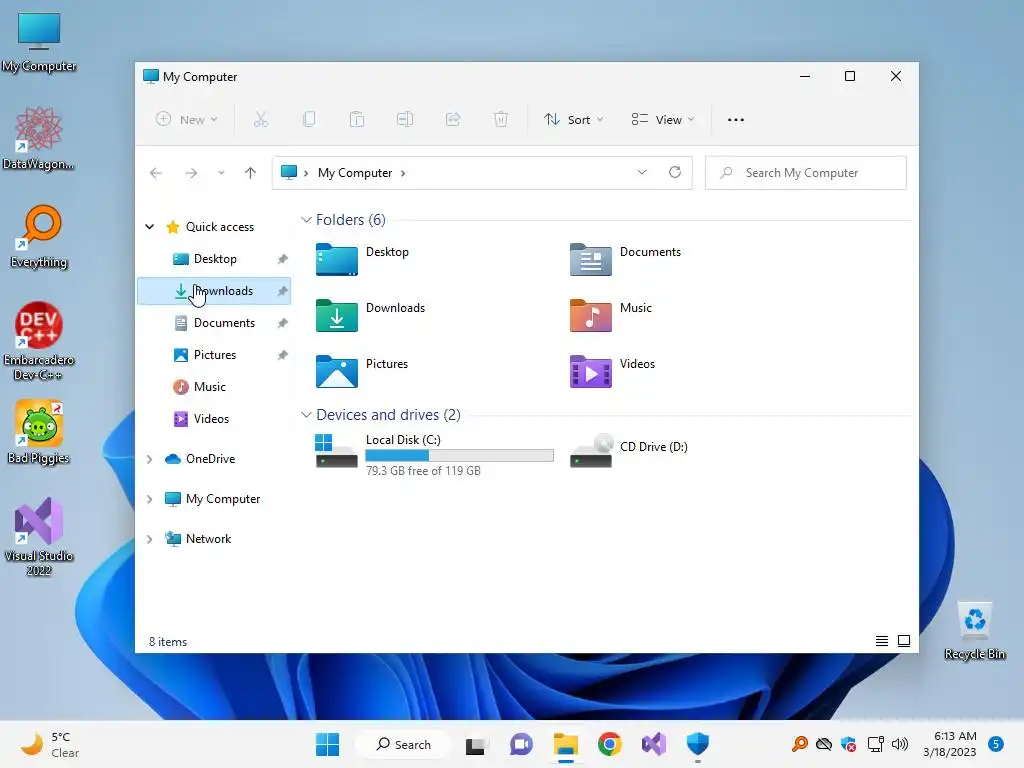Open Task View from taskbar
The image size is (1024, 768).
point(475,744)
